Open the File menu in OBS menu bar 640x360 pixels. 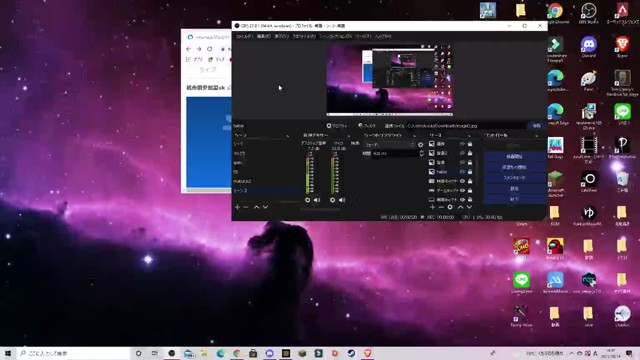coord(244,36)
